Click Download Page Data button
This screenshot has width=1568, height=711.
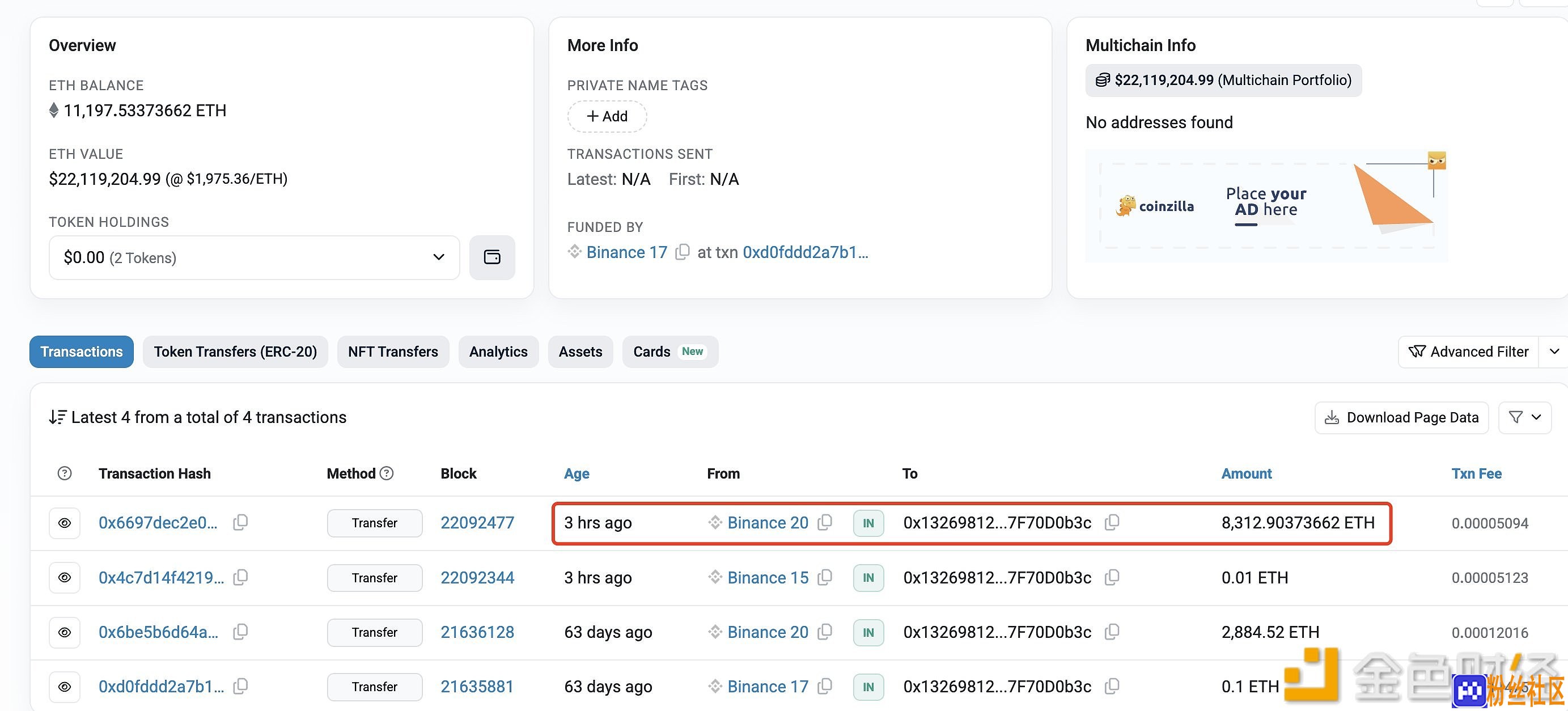1401,417
